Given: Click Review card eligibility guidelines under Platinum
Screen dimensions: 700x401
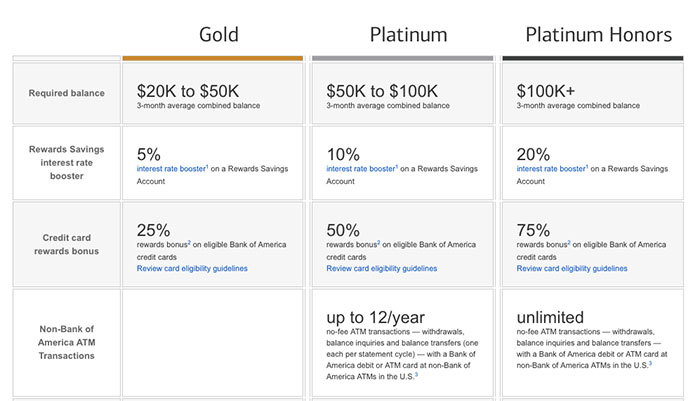Looking at the screenshot, I should [382, 268].
